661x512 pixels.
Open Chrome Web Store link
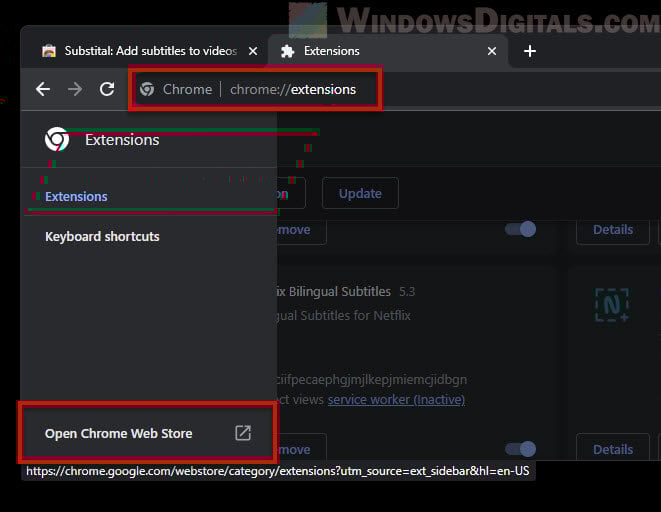[x=147, y=433]
